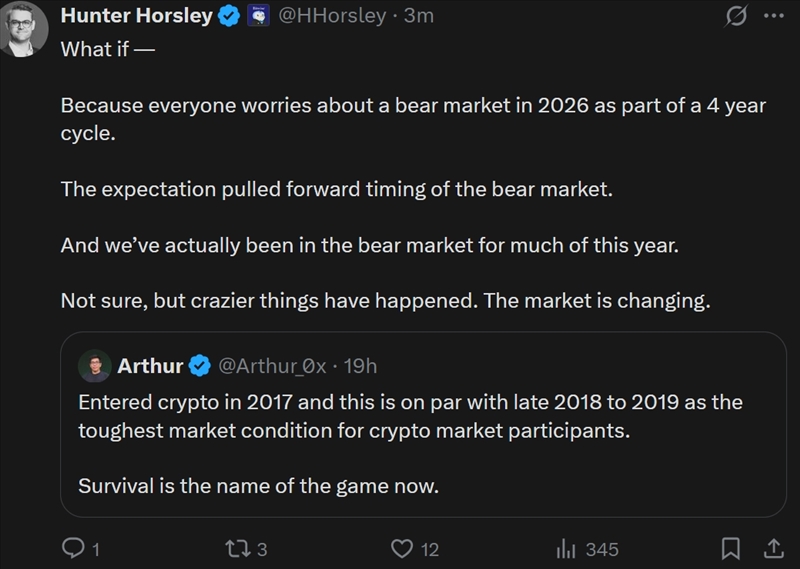Click the reply speech bubble icon

(x=73, y=548)
